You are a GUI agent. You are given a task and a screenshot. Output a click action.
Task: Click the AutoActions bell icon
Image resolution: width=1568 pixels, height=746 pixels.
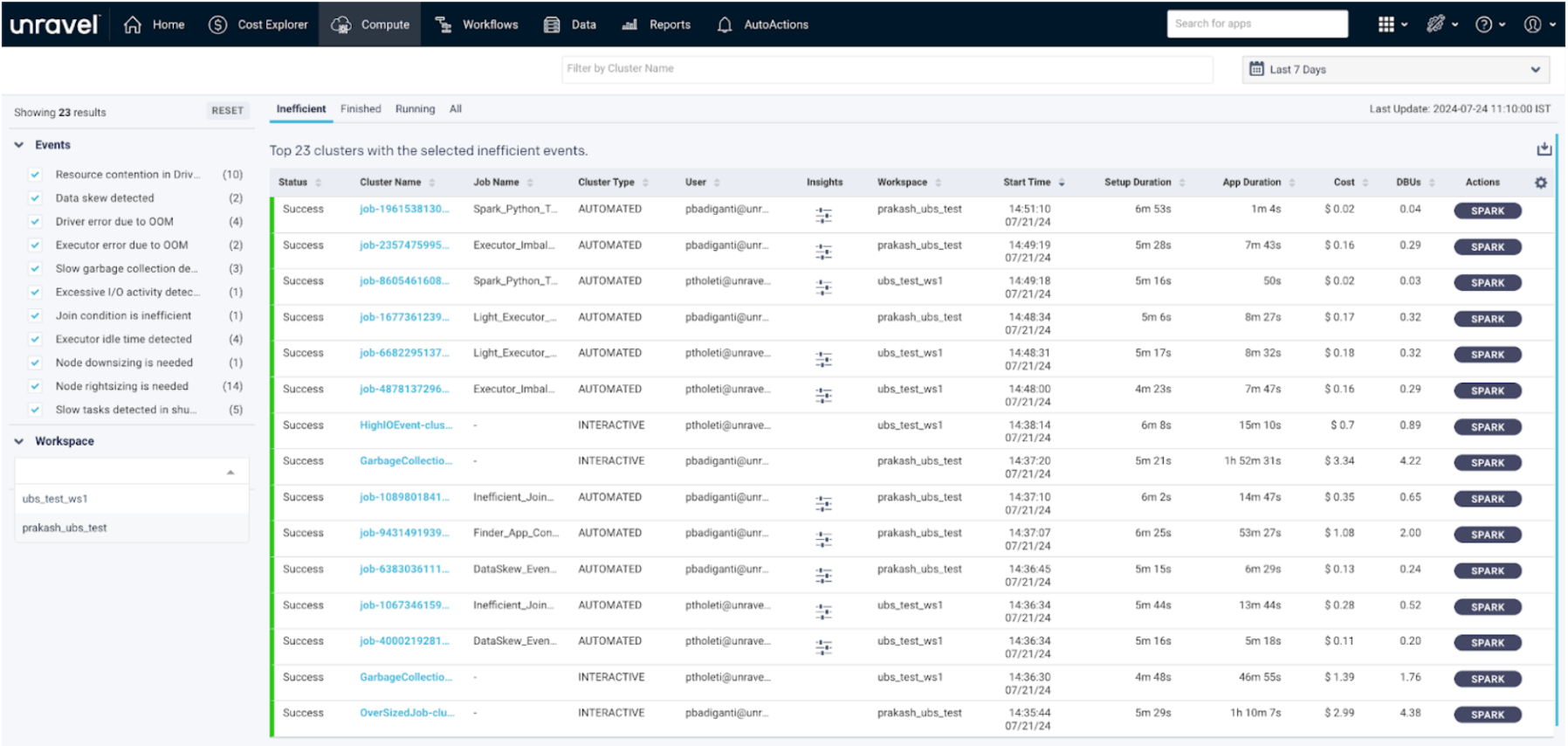(724, 25)
